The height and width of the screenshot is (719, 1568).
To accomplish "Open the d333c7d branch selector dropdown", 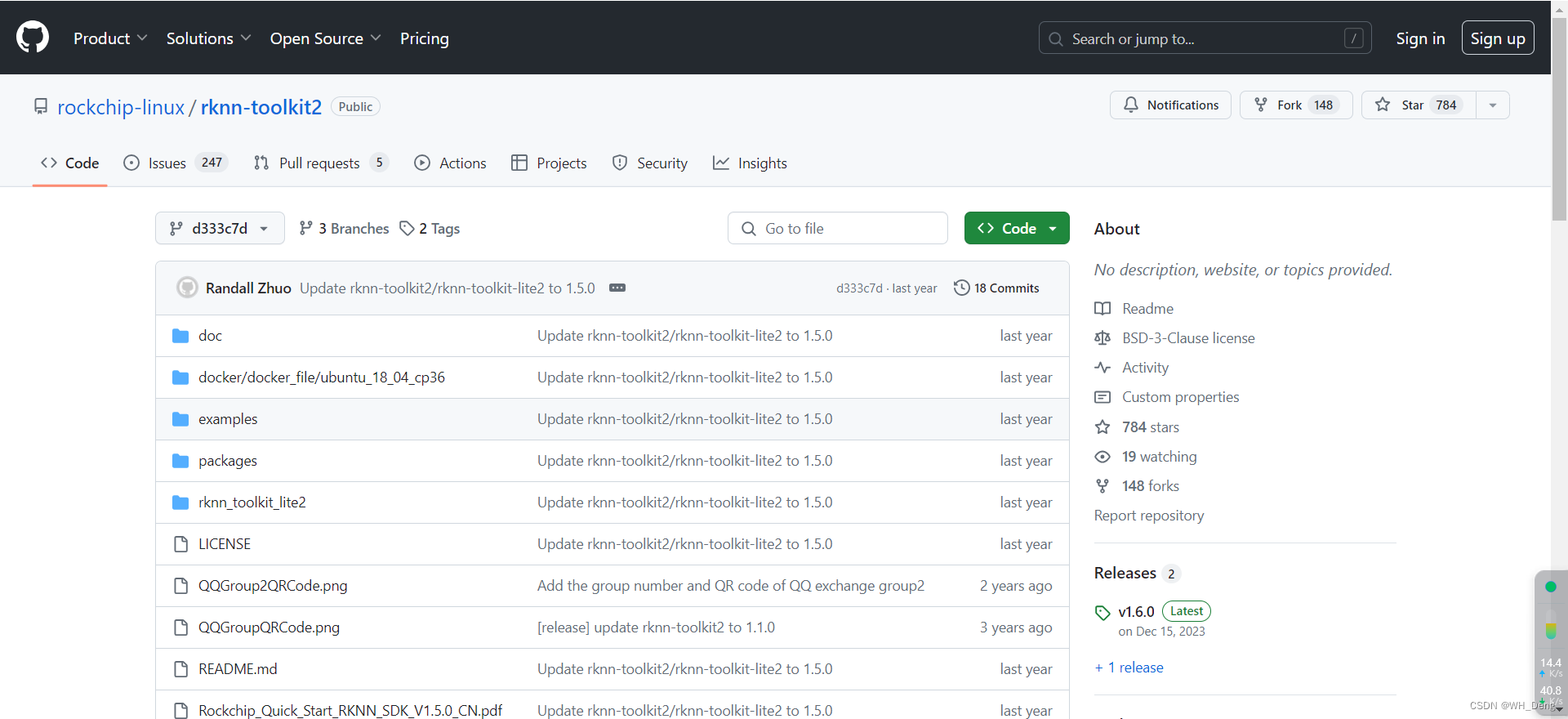I will point(220,228).
